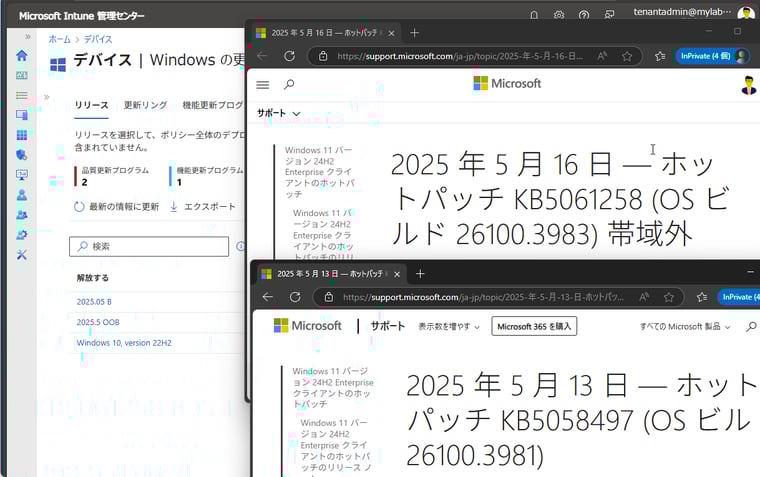
Task: Expand the Devices blade menu chevrons
Action: click(47, 97)
